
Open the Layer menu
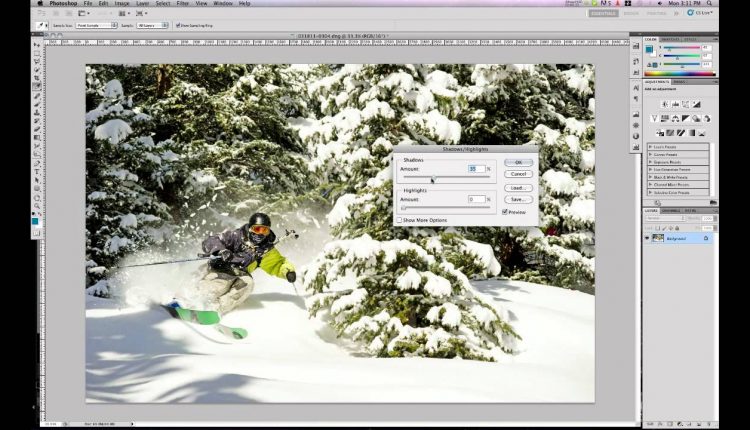[143, 3]
